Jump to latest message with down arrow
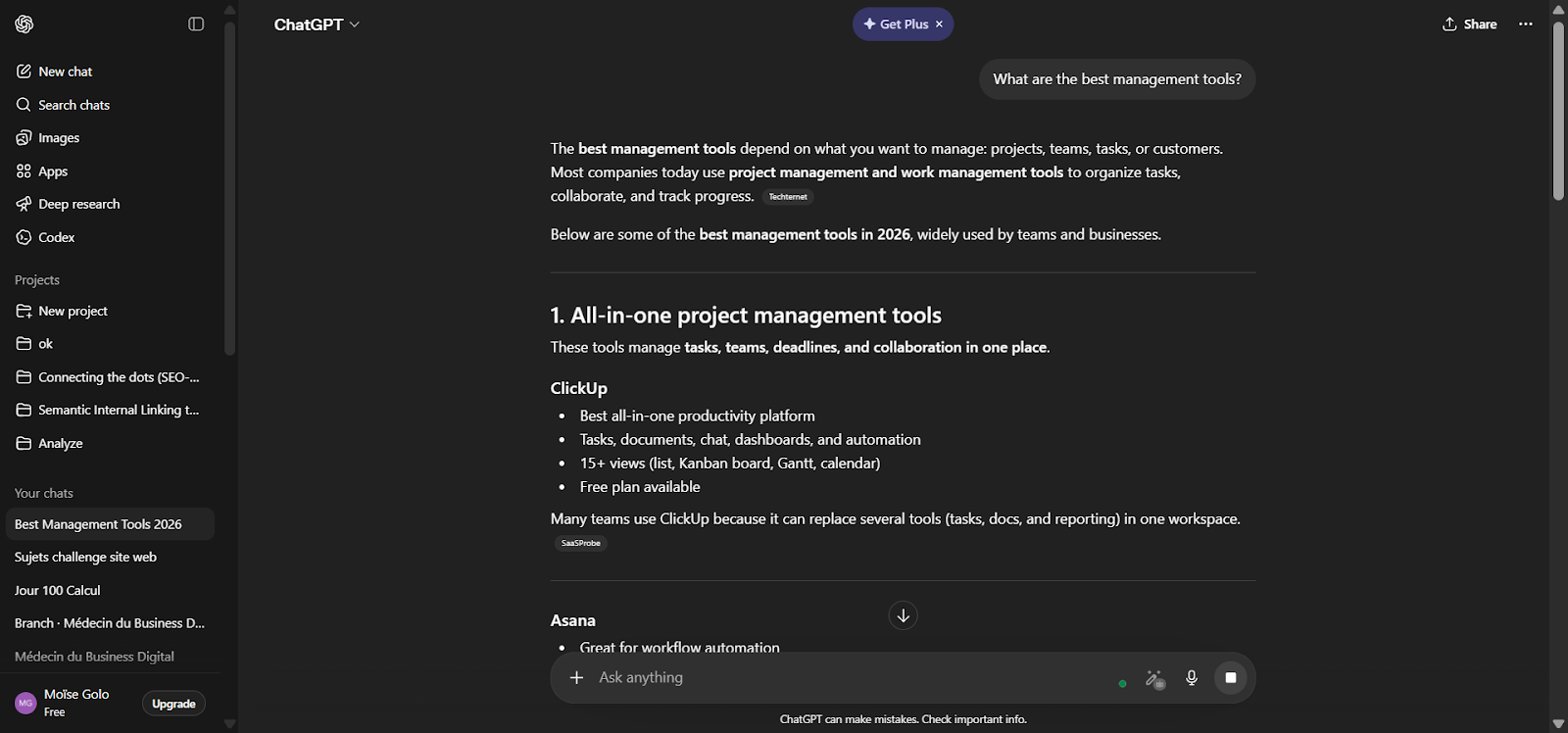1568x733 pixels. tap(902, 615)
